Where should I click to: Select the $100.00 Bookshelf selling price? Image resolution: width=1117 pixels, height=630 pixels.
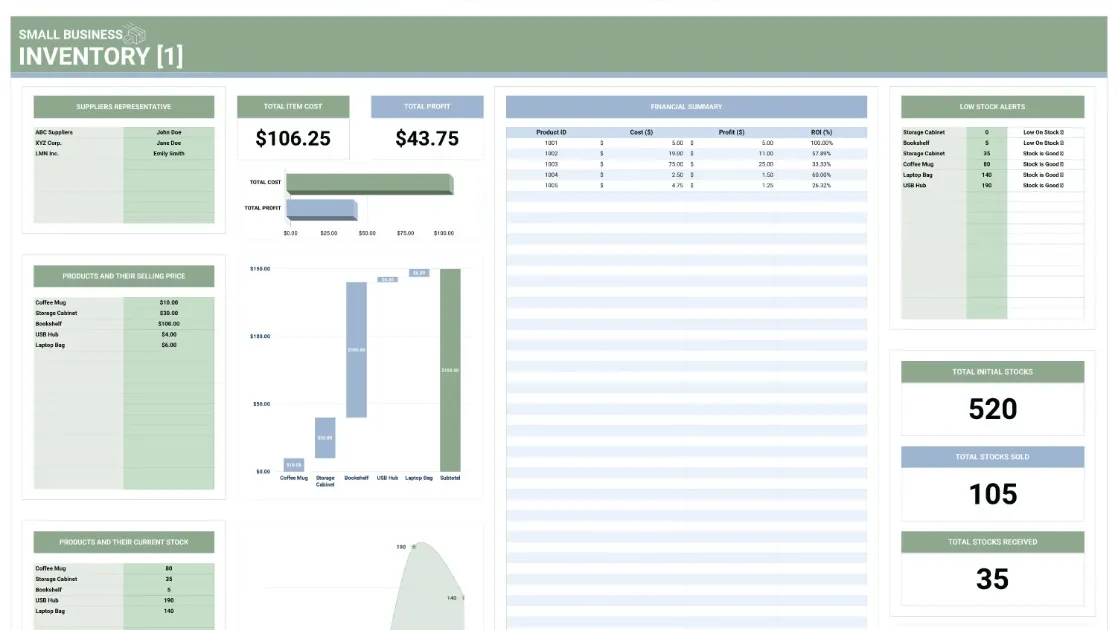(169, 324)
